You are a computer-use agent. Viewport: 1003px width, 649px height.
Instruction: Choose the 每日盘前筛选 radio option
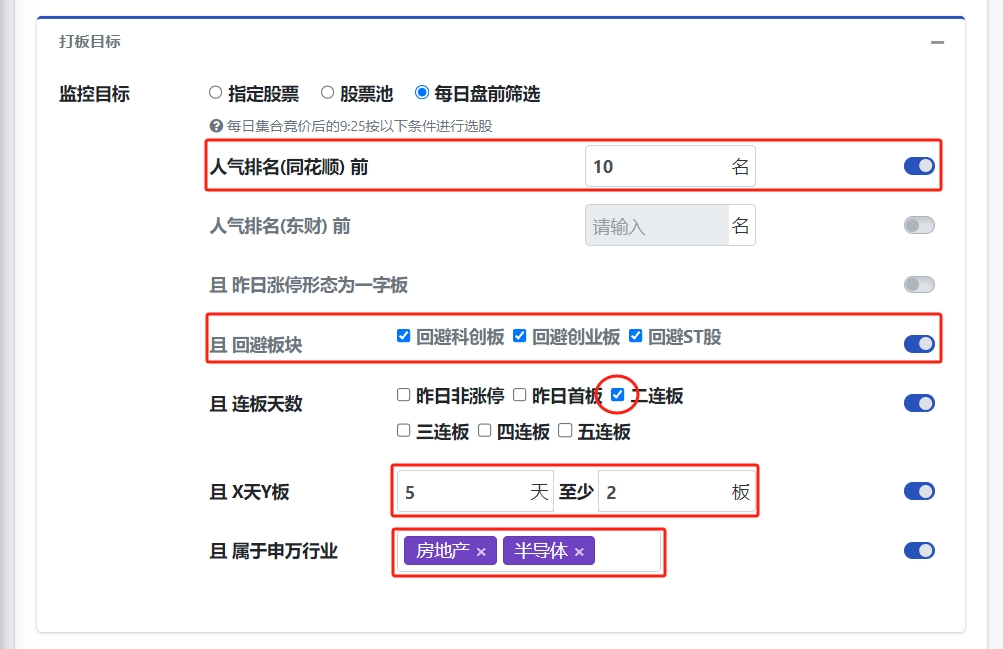pos(422,93)
